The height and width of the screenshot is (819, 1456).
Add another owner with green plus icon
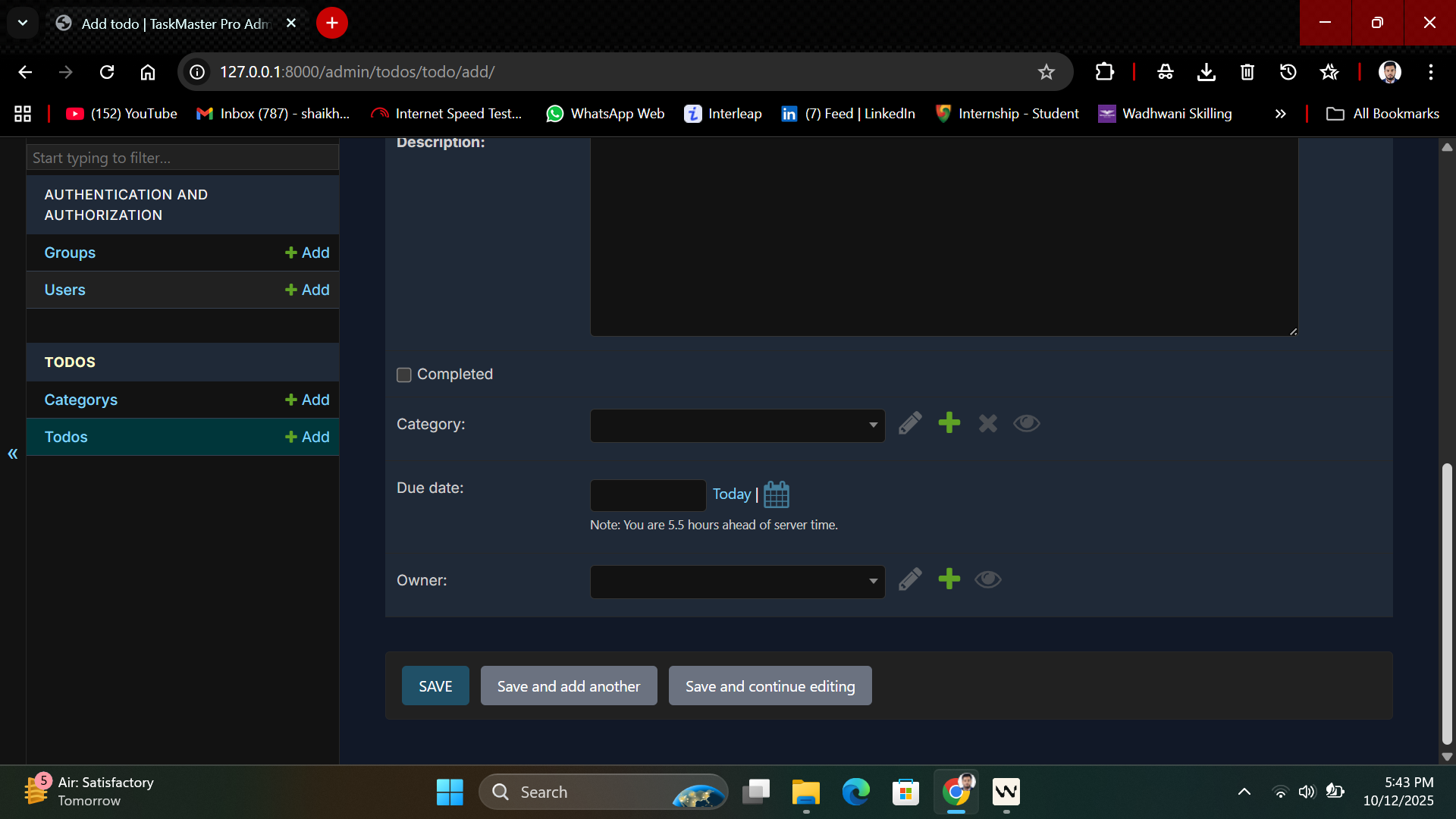coord(949,579)
